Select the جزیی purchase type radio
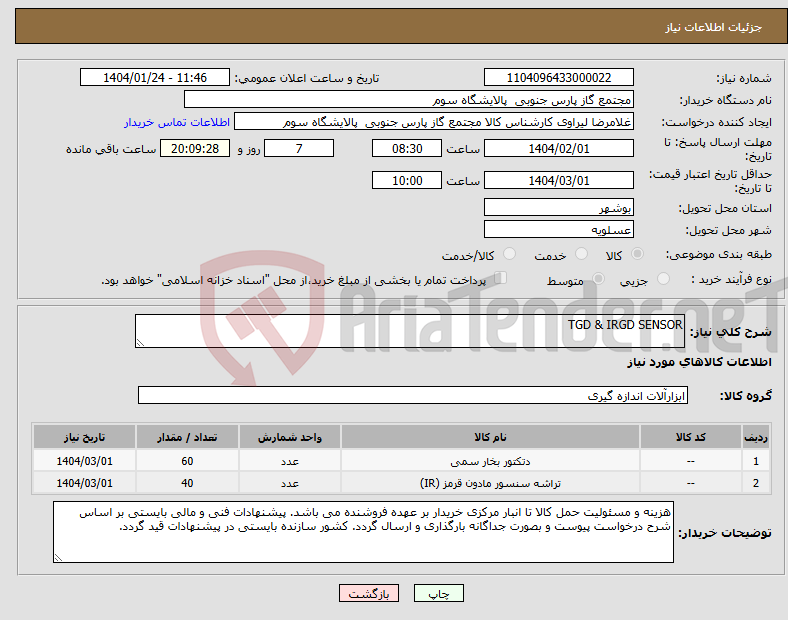The width and height of the screenshot is (788, 620). 663,279
